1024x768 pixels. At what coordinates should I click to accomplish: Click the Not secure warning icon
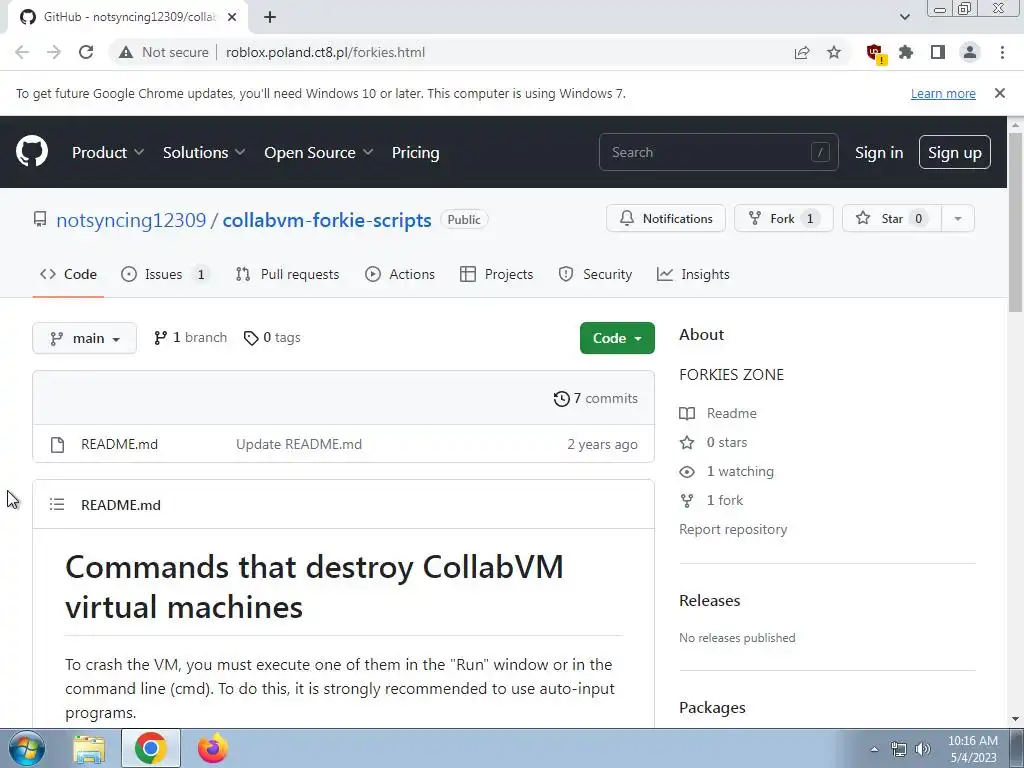(125, 52)
